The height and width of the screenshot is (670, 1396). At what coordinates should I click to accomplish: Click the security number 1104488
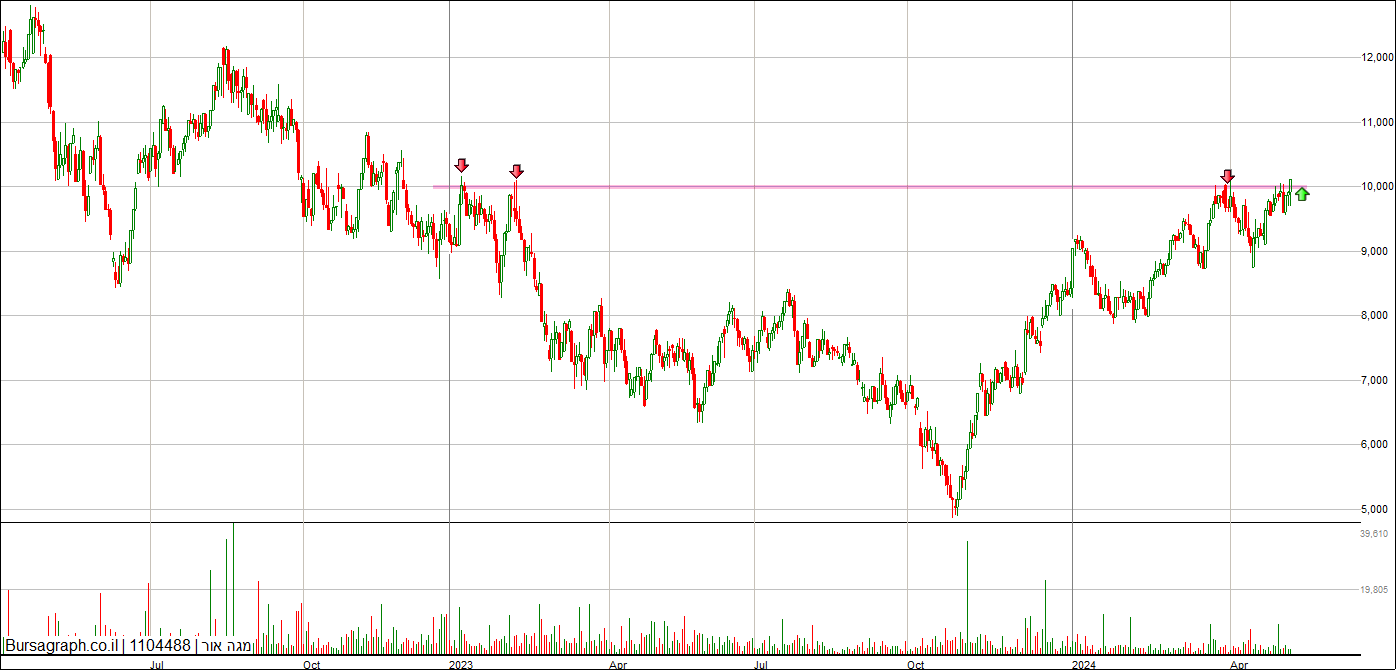(160, 646)
